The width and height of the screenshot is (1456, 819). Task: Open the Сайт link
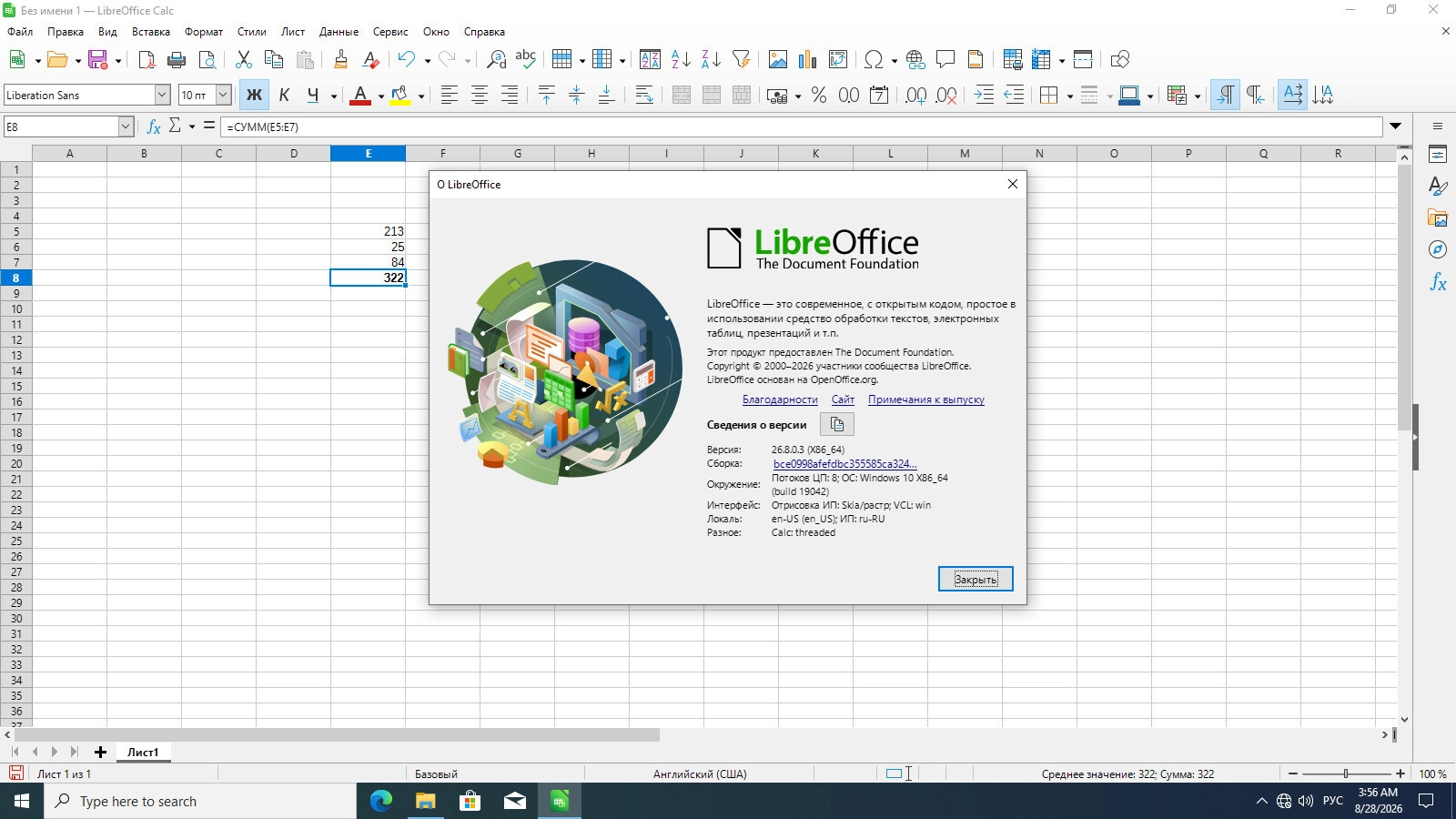point(843,399)
